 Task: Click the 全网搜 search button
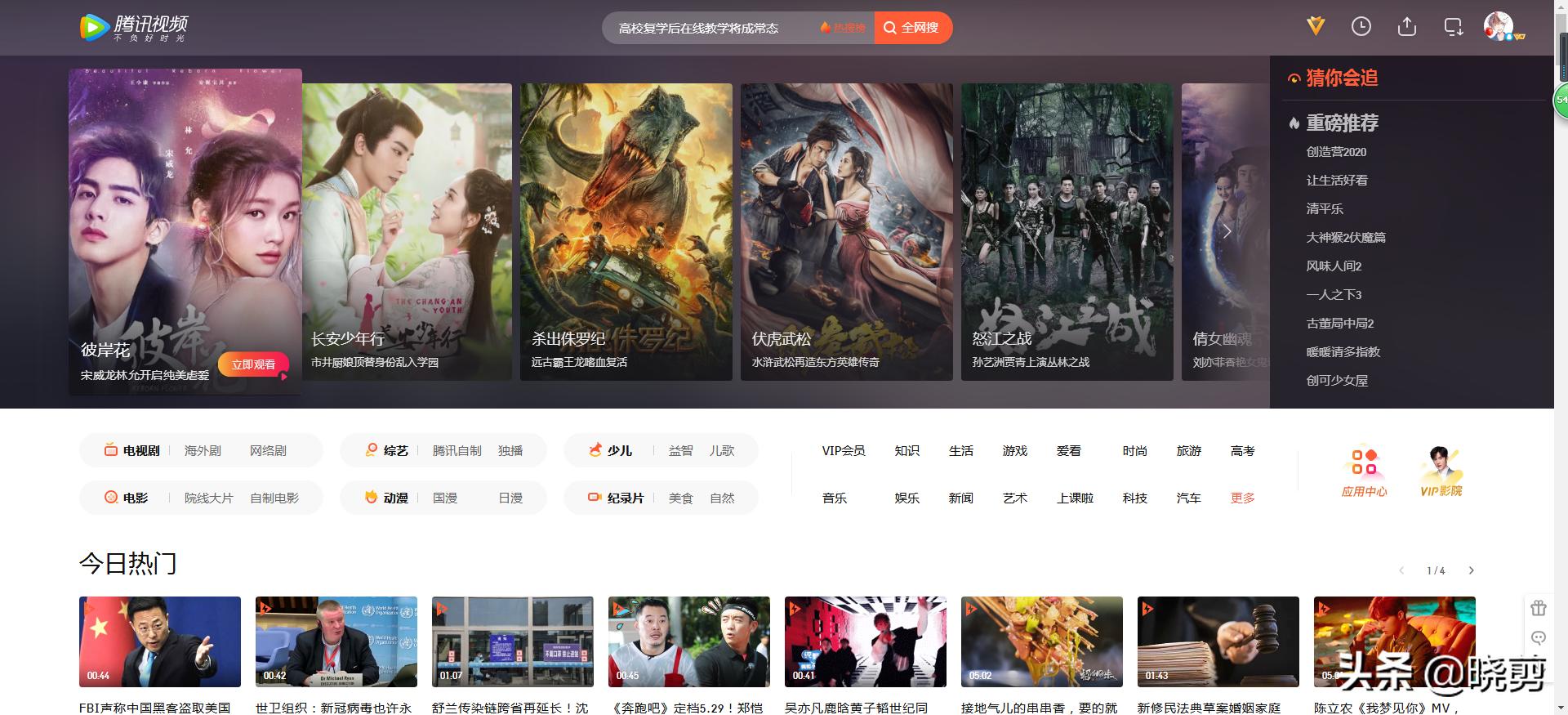(913, 28)
